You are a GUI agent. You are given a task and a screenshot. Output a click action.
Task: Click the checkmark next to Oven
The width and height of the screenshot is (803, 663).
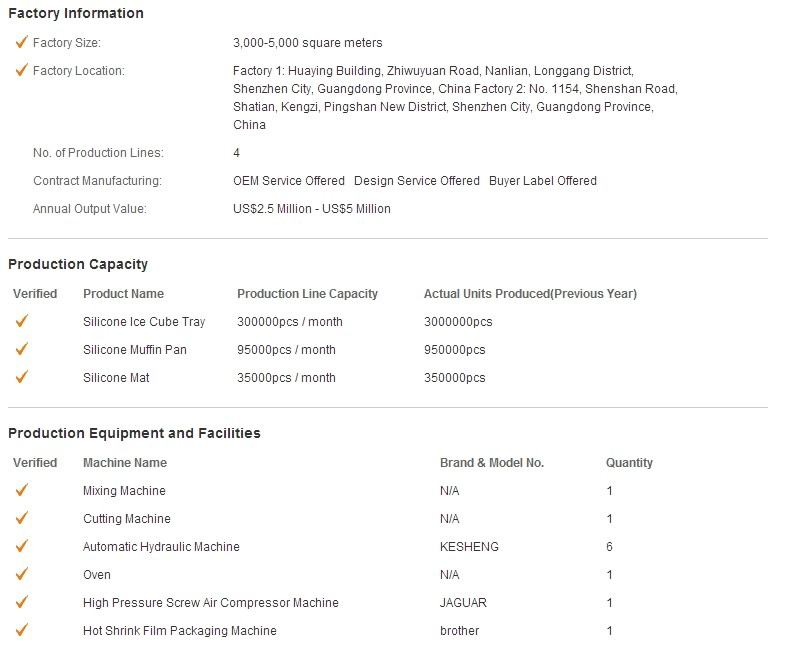click(22, 574)
